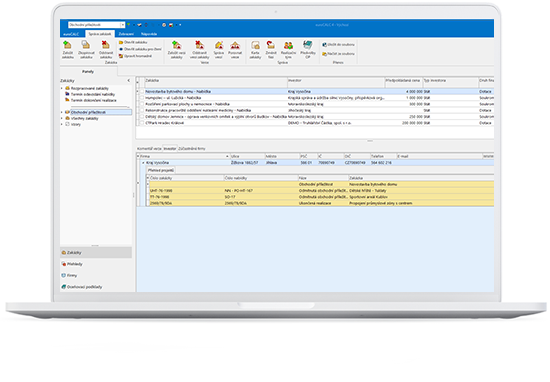Click Otevřít zakázku in the ribbon
Screen dimensions: 550x382
pyautogui.click(x=133, y=42)
